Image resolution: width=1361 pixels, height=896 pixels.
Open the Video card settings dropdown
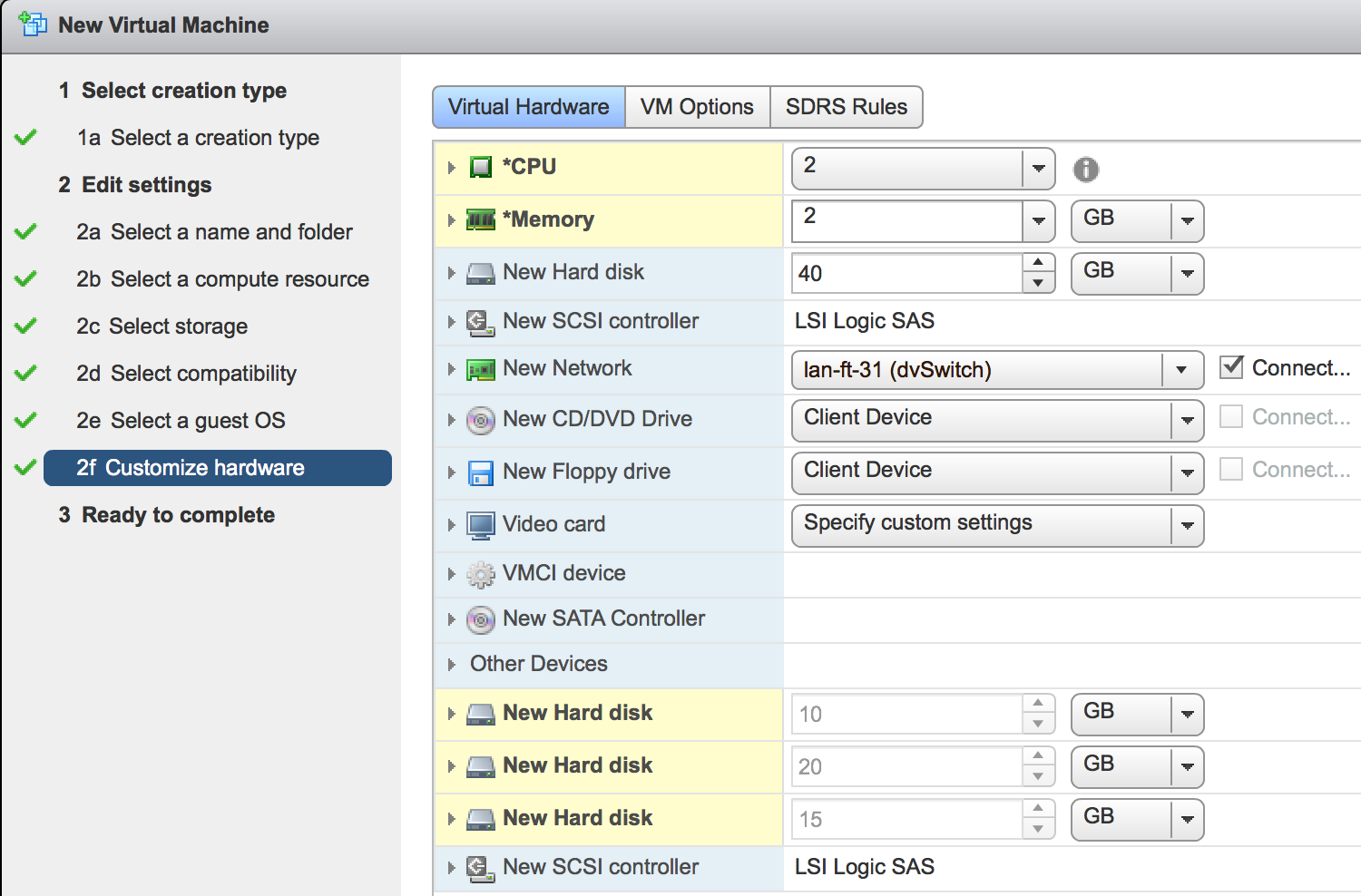click(x=1189, y=526)
